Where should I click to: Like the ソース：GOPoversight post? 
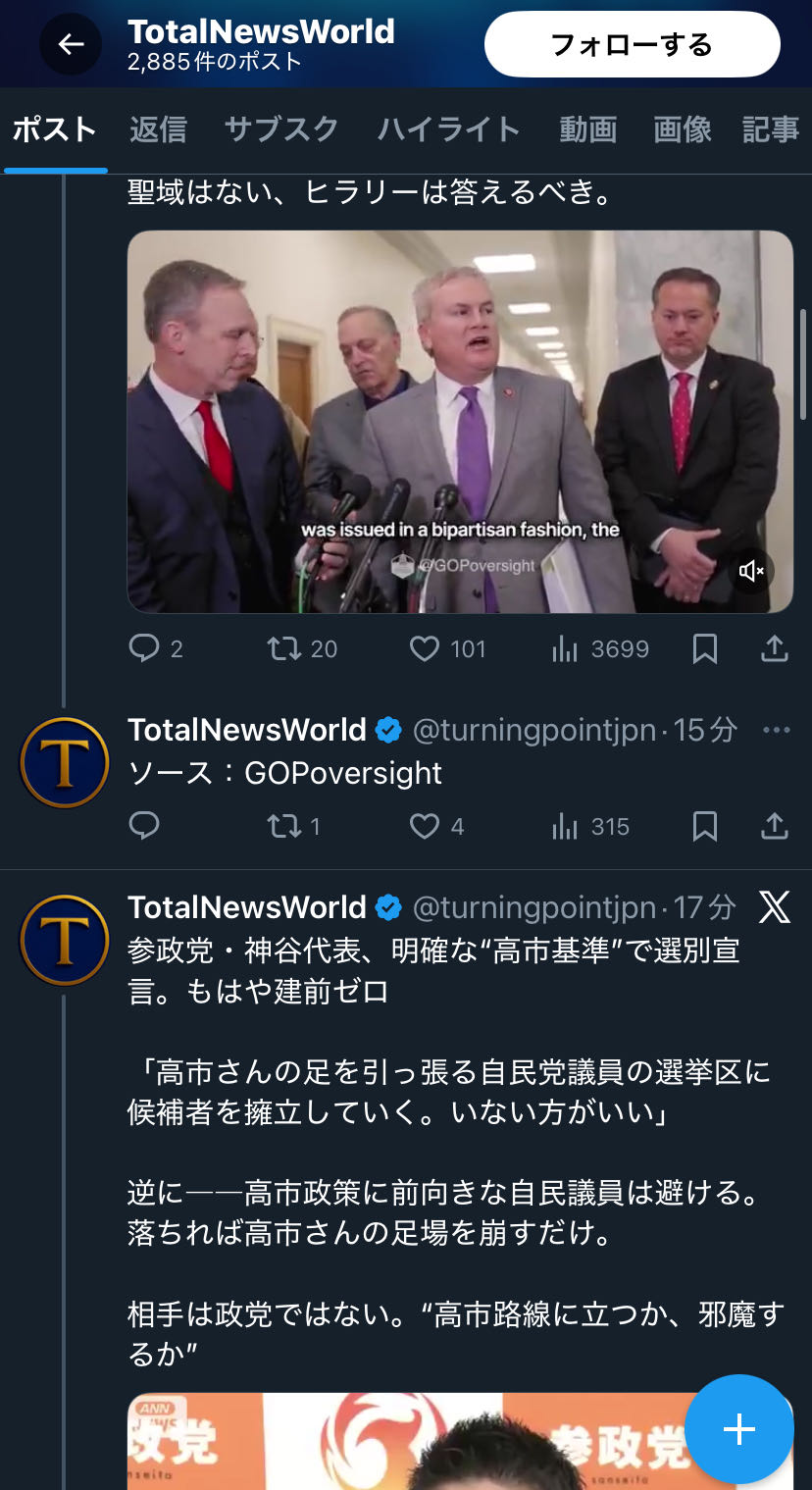point(425,827)
